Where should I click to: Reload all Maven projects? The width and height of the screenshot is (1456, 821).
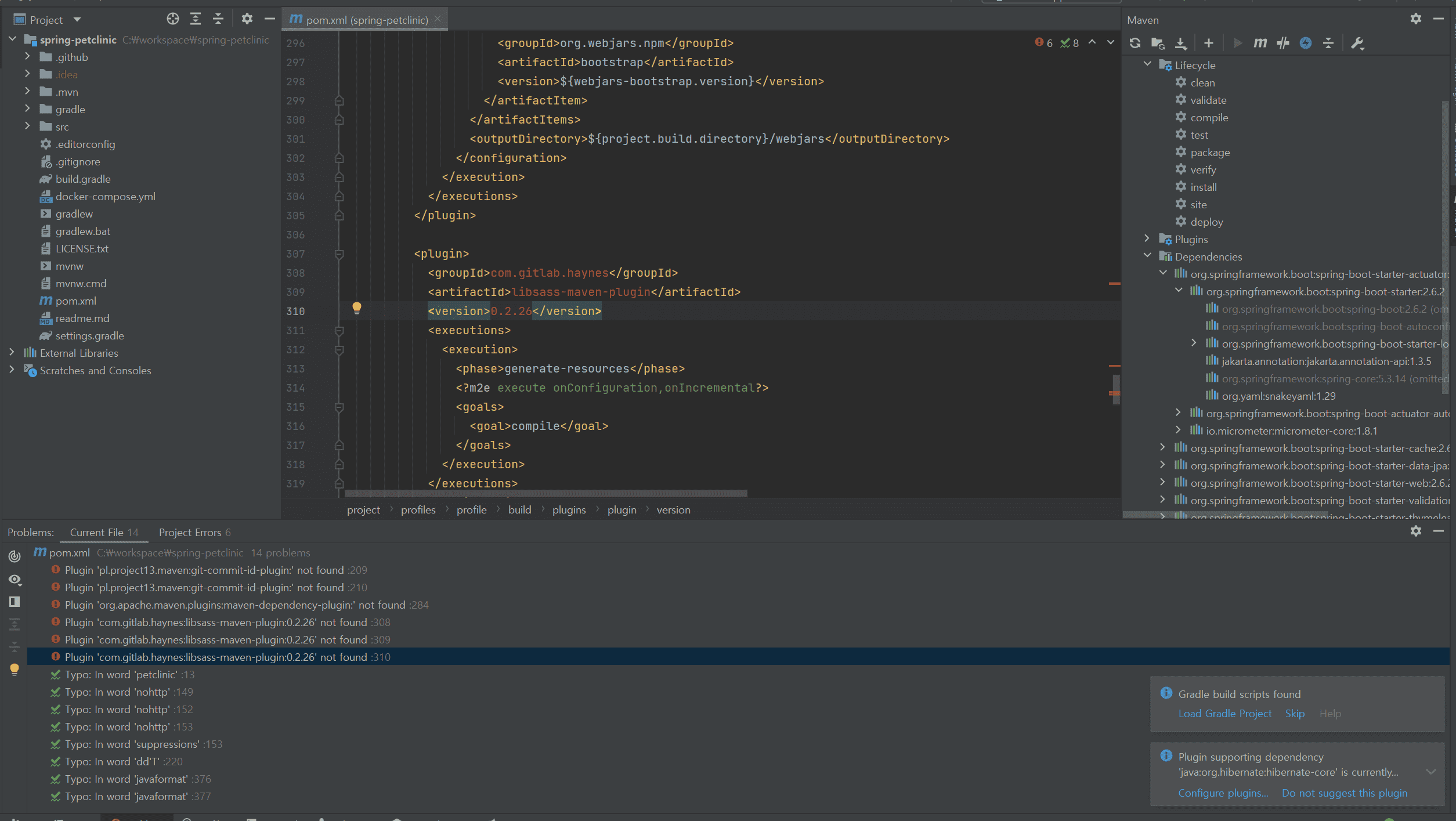coord(1135,43)
